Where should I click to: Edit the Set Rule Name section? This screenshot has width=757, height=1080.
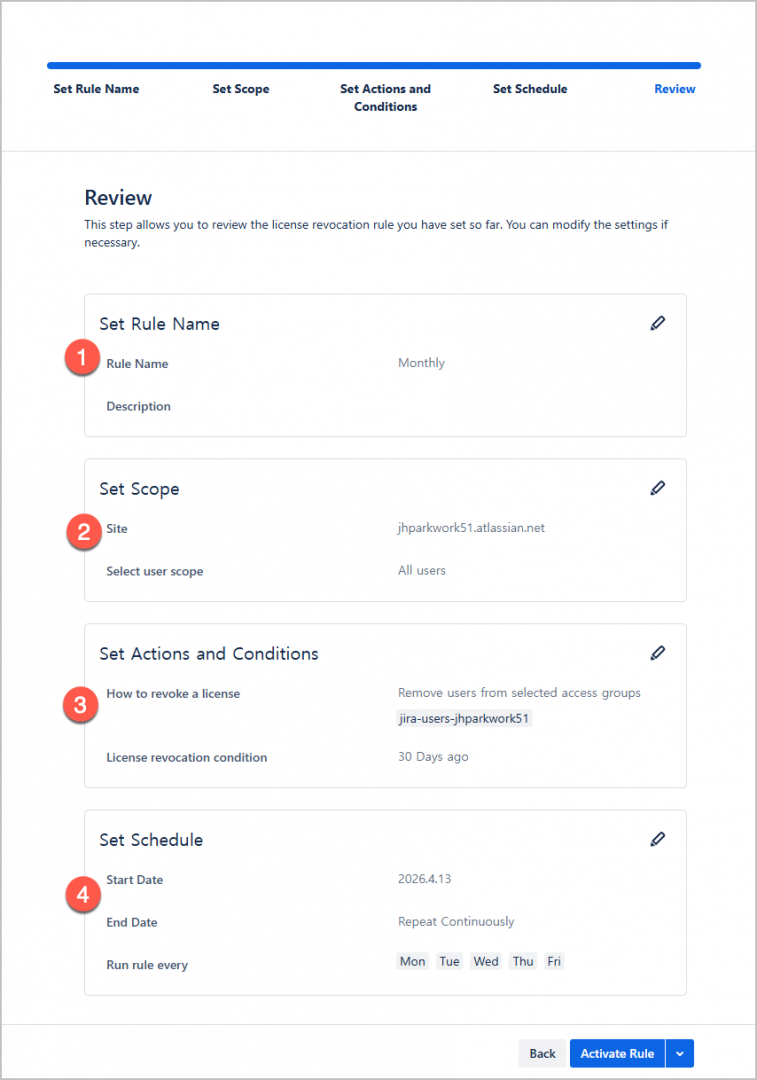point(657,323)
